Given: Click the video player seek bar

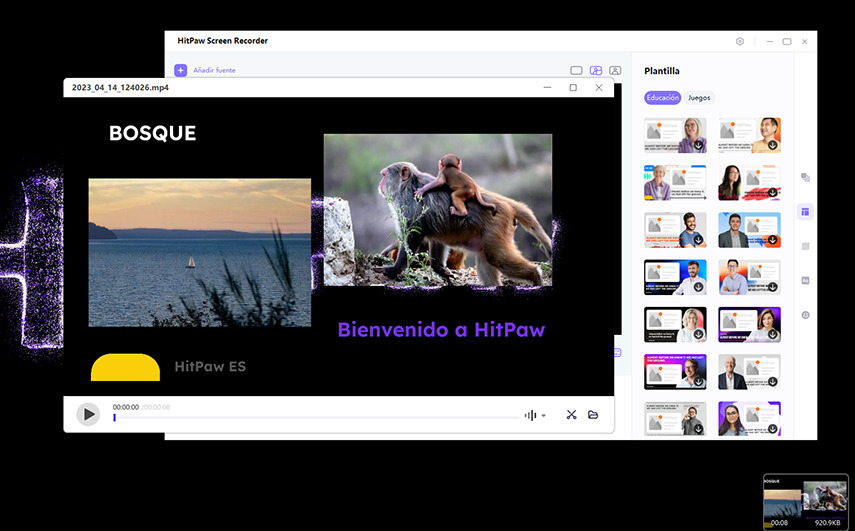Looking at the screenshot, I should click(316, 418).
